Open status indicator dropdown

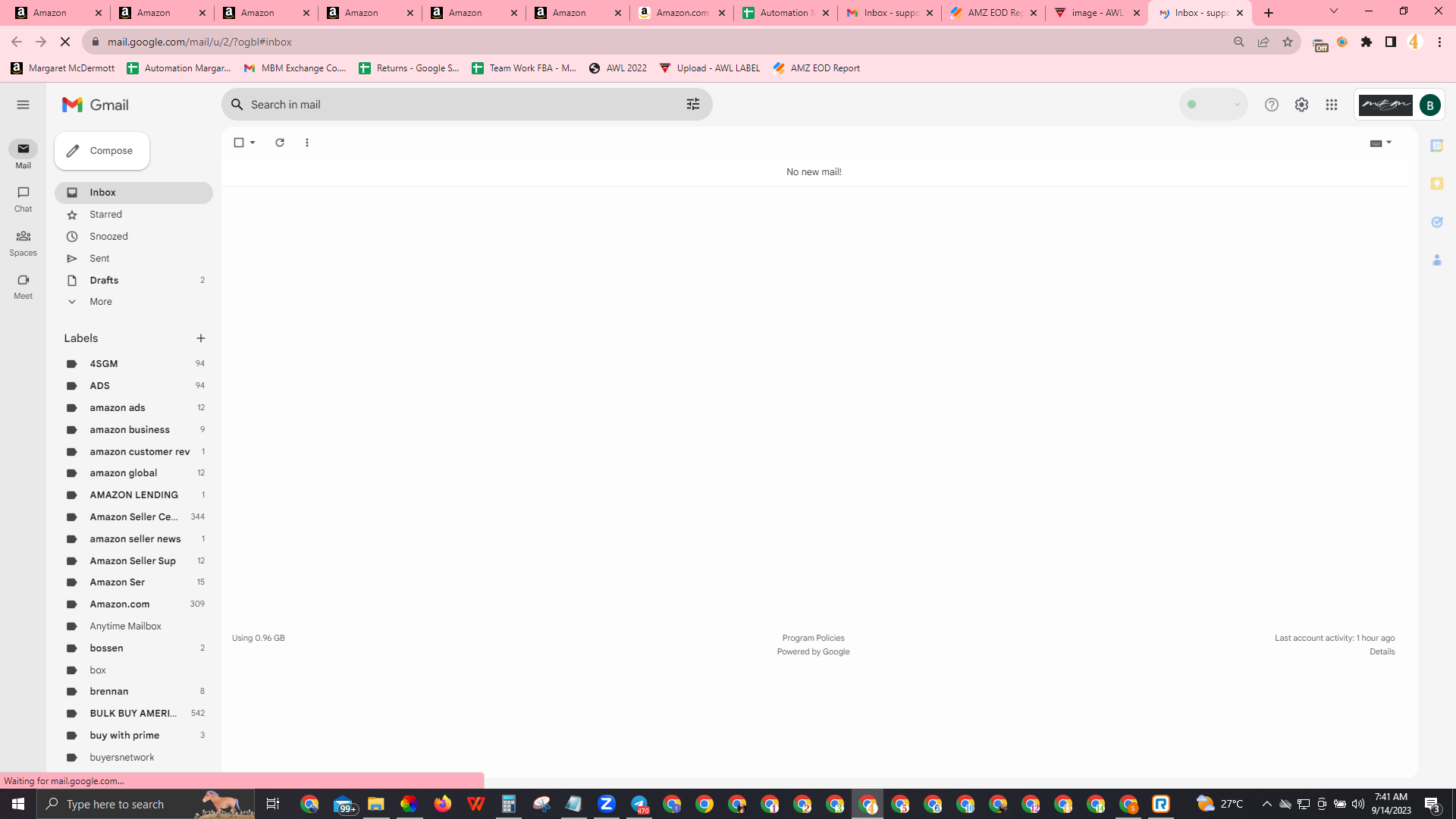click(x=1213, y=105)
